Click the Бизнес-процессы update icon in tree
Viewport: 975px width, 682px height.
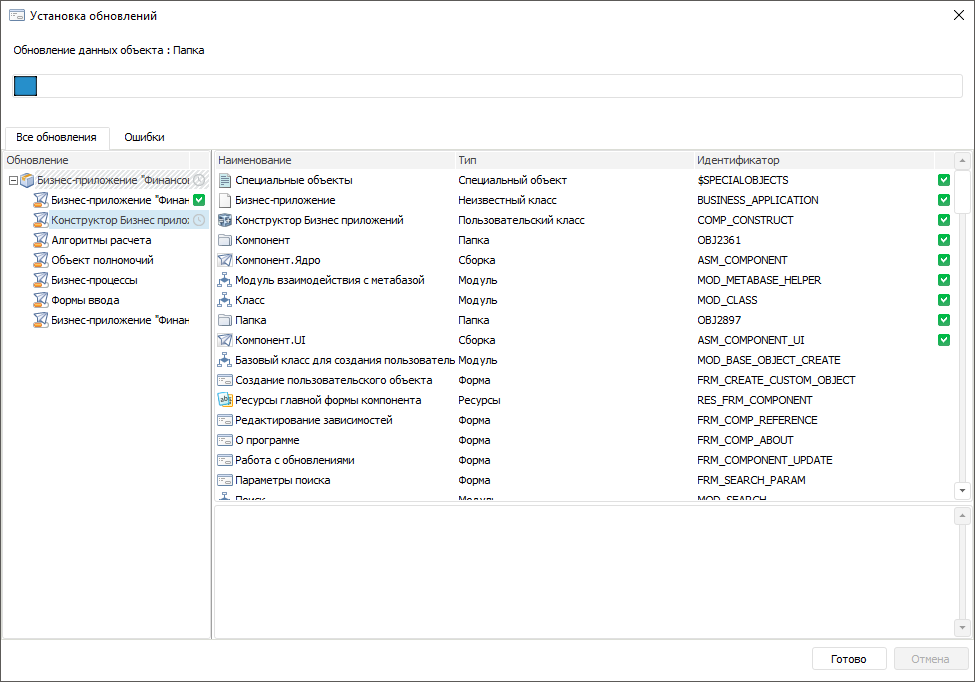41,280
